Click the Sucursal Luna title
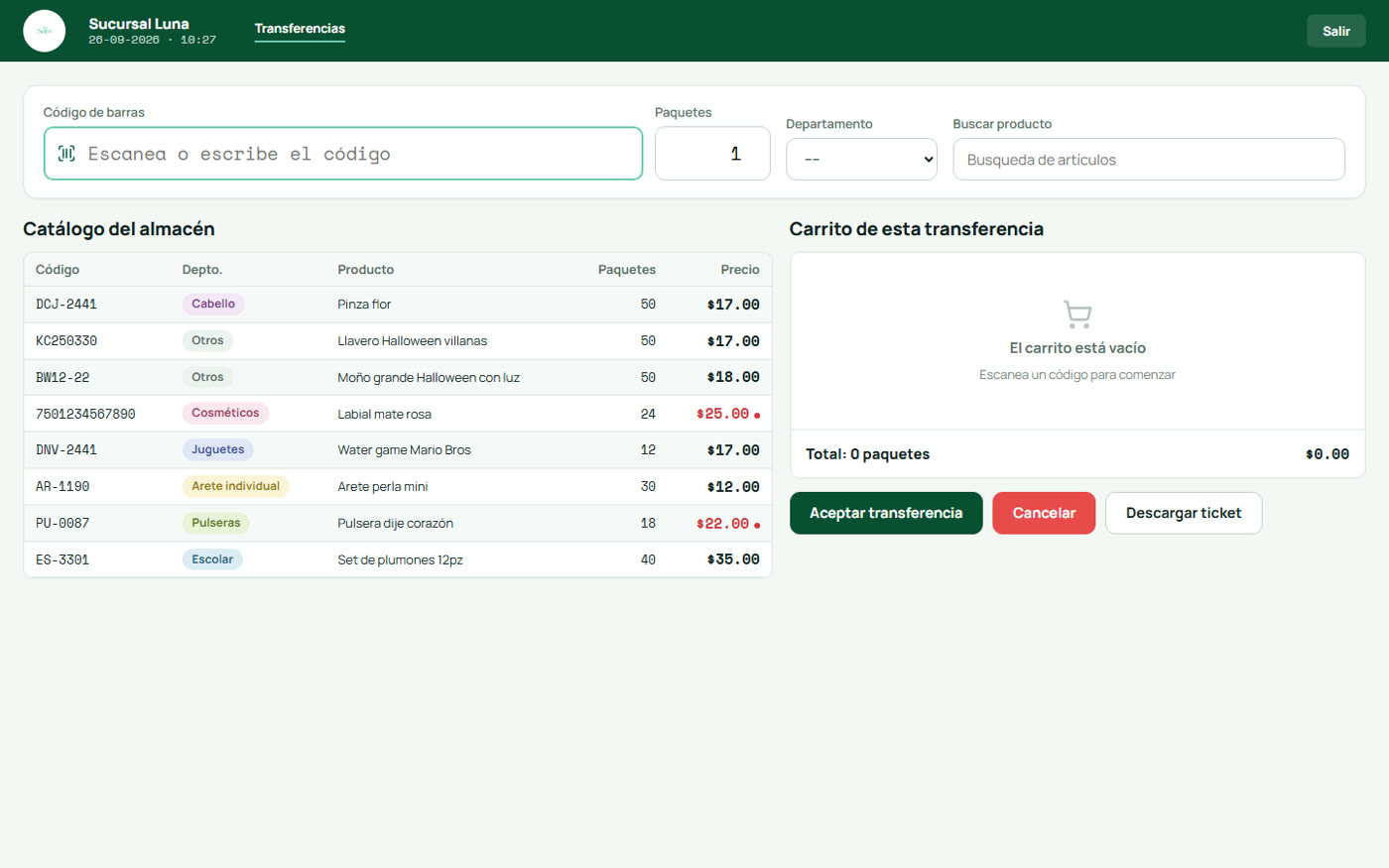The width and height of the screenshot is (1389, 868). 139,24
